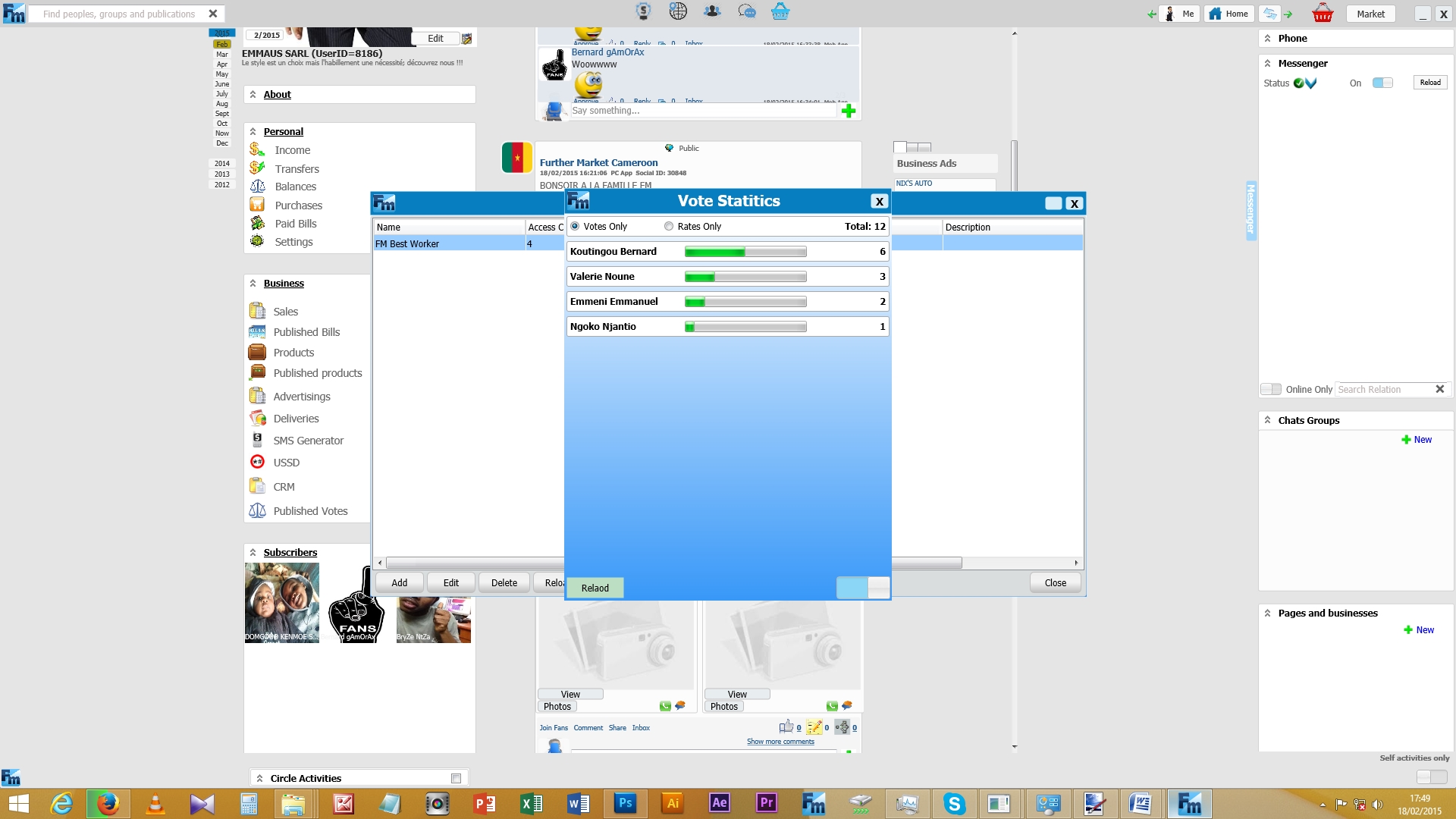Select Mar in the month timeline
1456x819 pixels.
[x=221, y=55]
